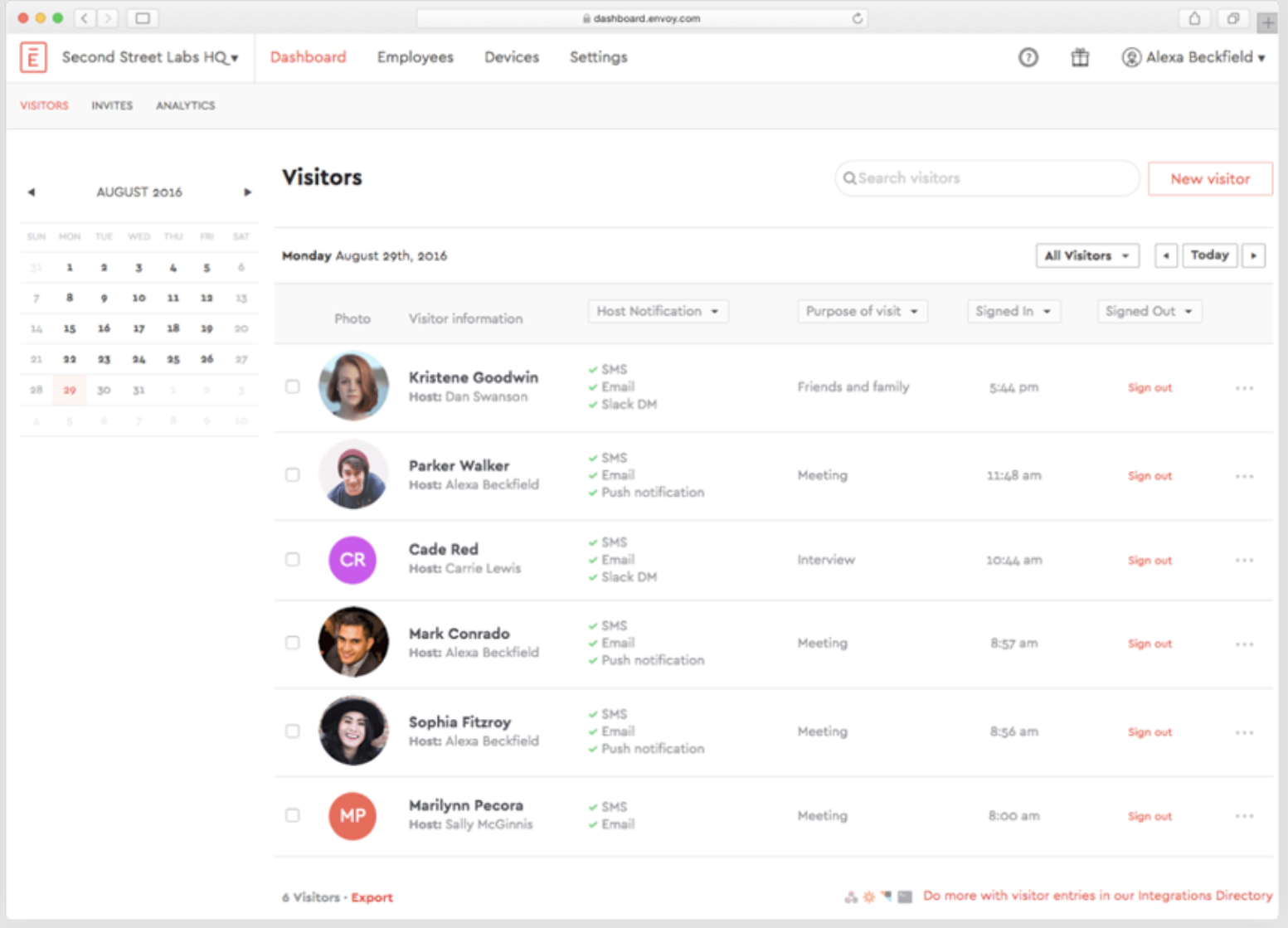Open the Employees section
Screen dimensions: 1288x928
tap(415, 57)
